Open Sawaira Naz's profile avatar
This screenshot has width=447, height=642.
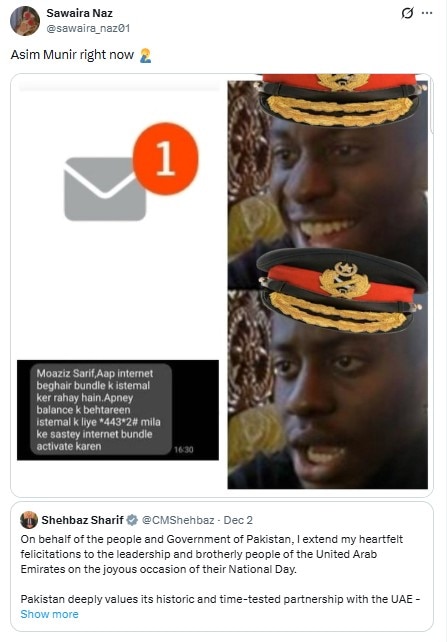tap(25, 21)
